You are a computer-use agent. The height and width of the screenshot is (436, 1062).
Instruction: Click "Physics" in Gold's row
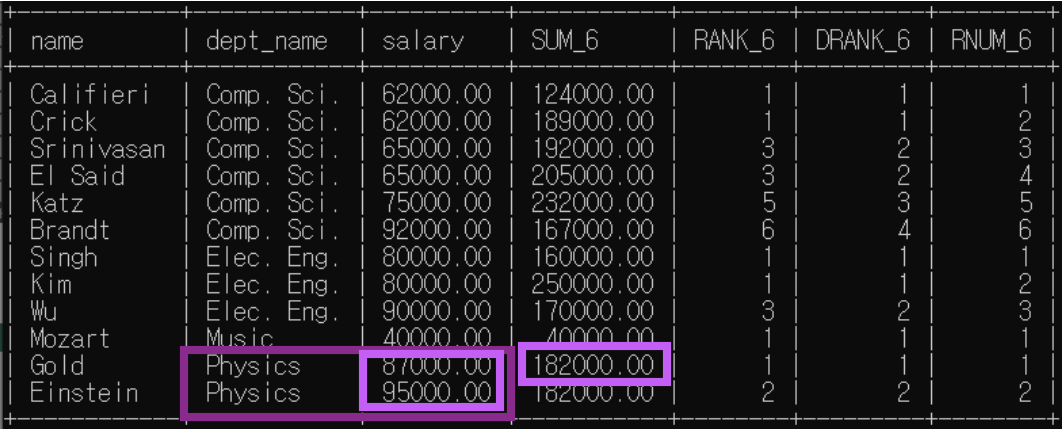pos(253,366)
